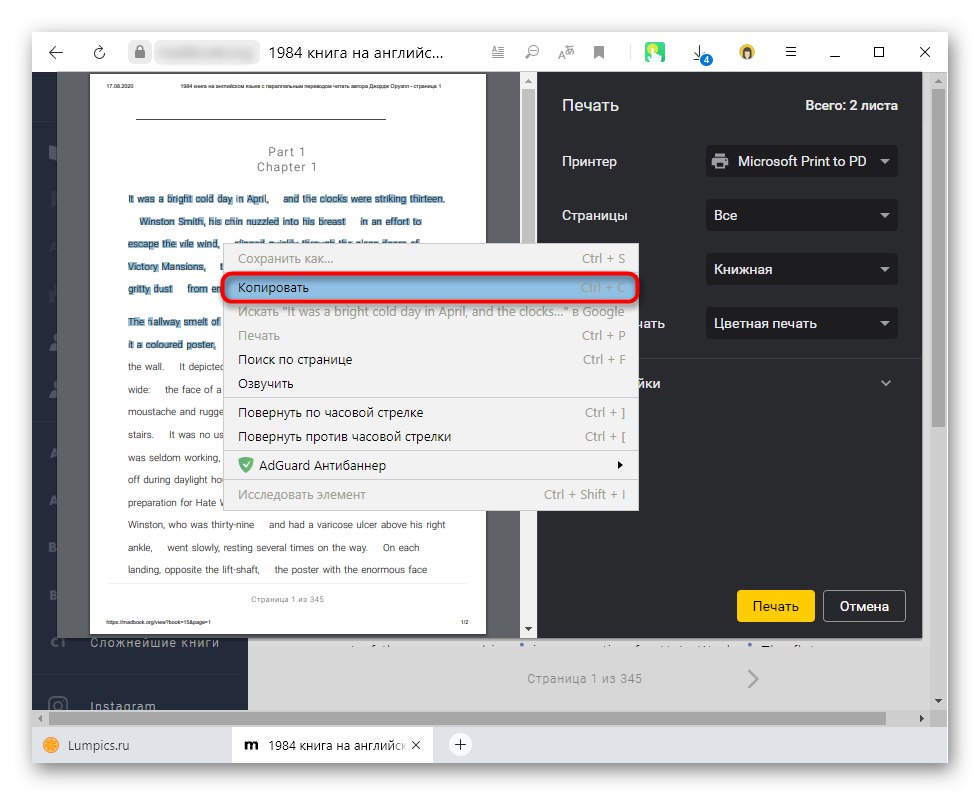The image size is (980, 795).
Task: Open a new tab with plus button
Action: (460, 744)
